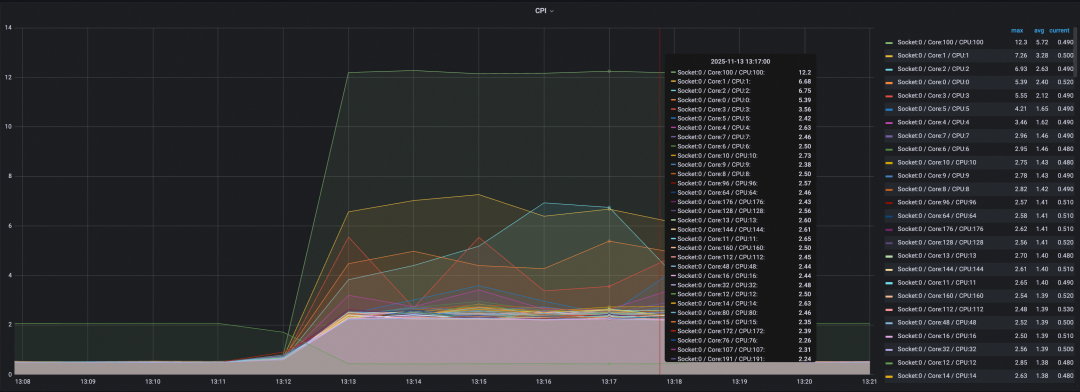Toggle series Socket:0 / Core:1 / CPU:1 in legend

click(x=932, y=56)
